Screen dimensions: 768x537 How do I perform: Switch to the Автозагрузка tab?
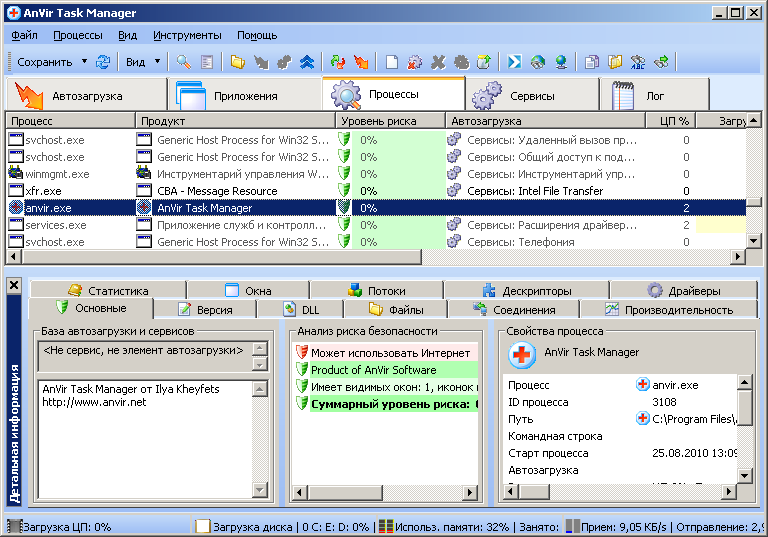coord(86,95)
